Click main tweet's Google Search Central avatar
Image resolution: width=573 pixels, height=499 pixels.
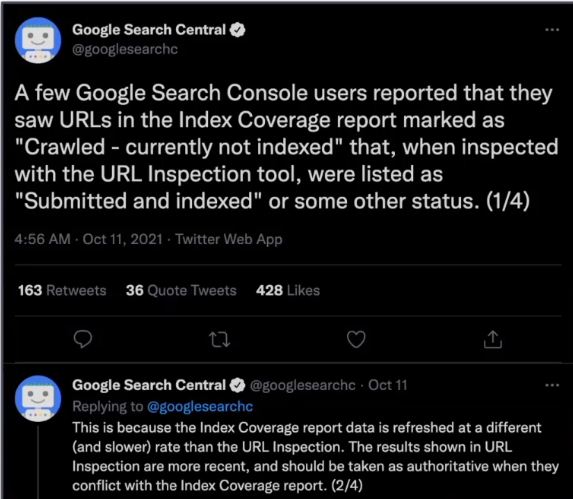38,41
